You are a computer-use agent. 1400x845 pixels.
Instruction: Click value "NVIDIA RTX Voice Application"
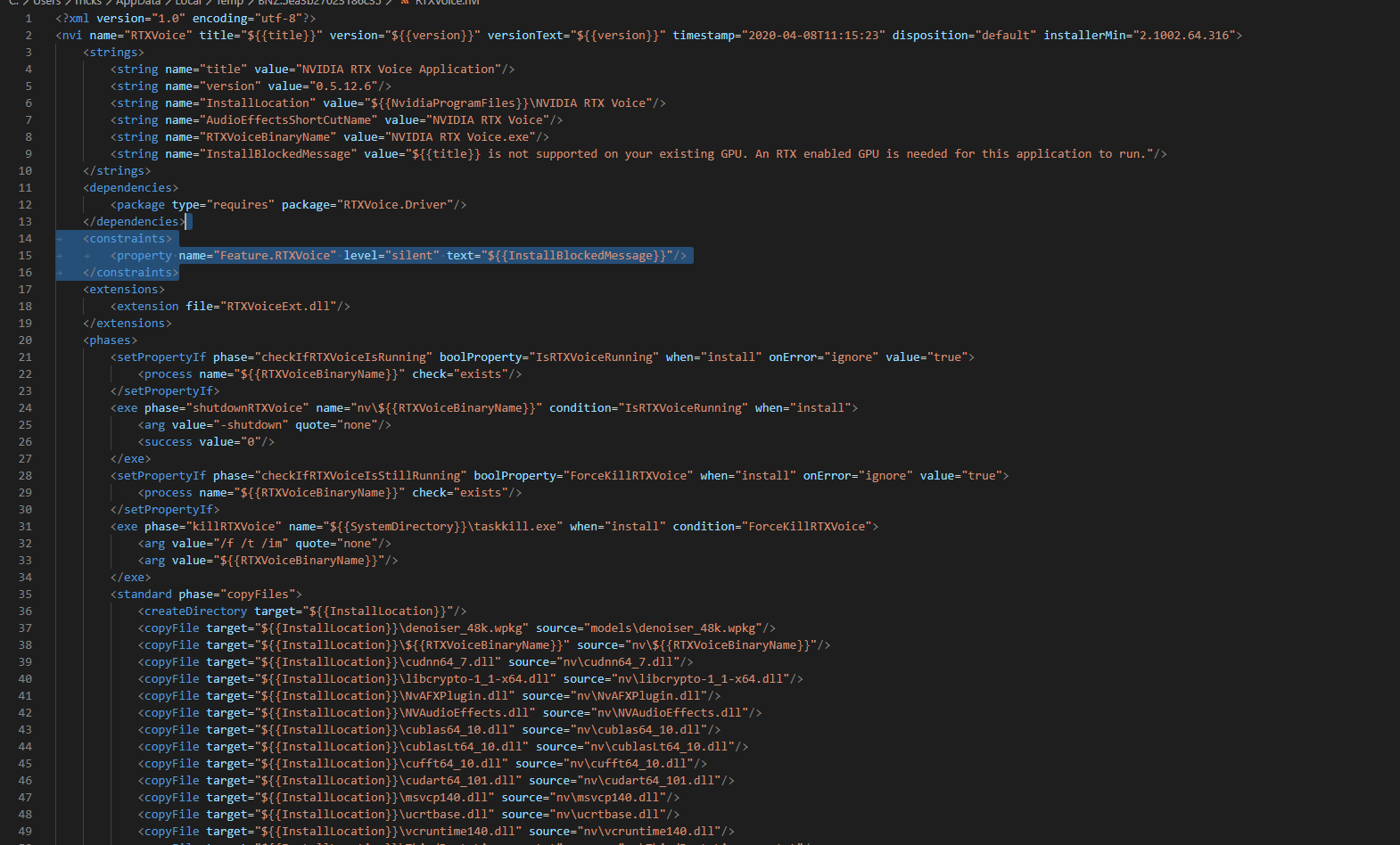399,69
